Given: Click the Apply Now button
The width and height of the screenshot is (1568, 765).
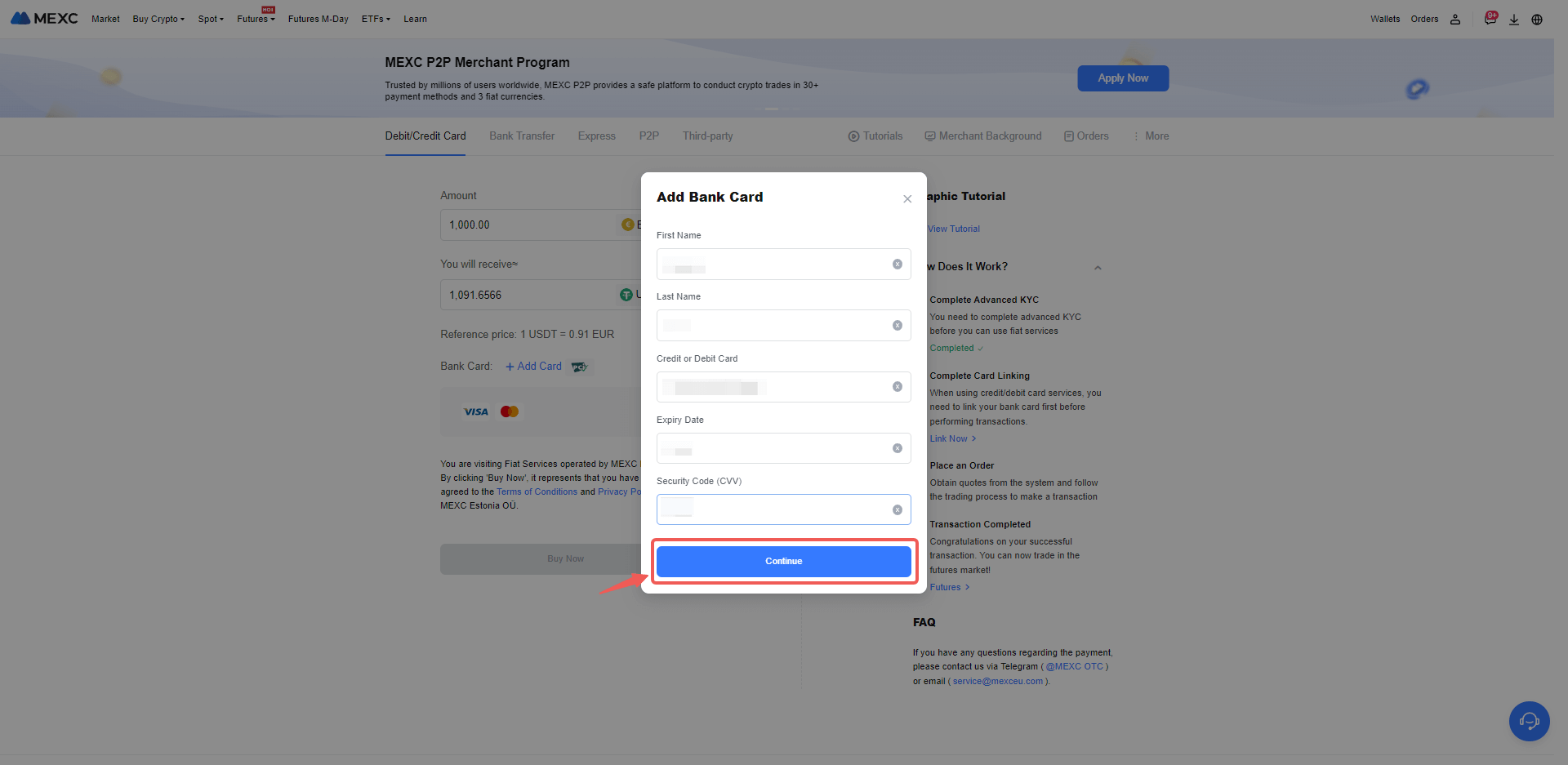Looking at the screenshot, I should pyautogui.click(x=1122, y=78).
